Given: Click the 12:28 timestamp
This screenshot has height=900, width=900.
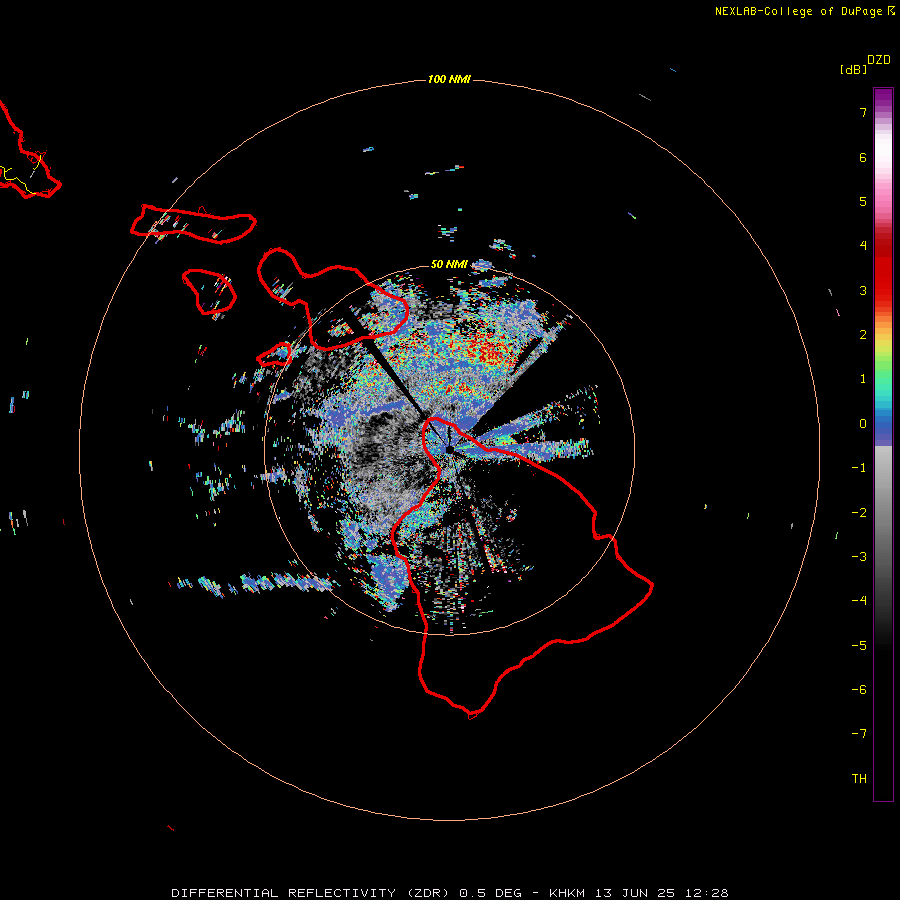Looking at the screenshot, I should (x=707, y=893).
